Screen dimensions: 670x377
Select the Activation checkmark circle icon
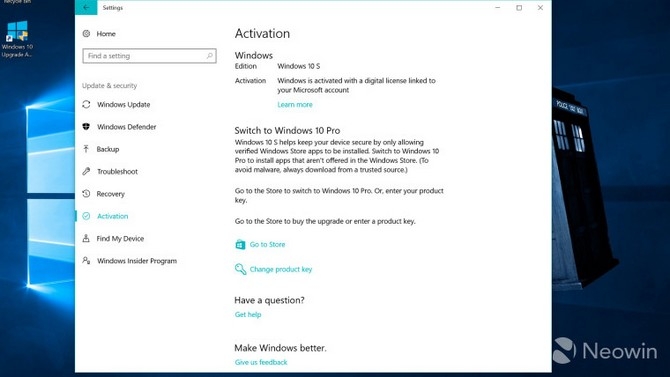coord(86,216)
